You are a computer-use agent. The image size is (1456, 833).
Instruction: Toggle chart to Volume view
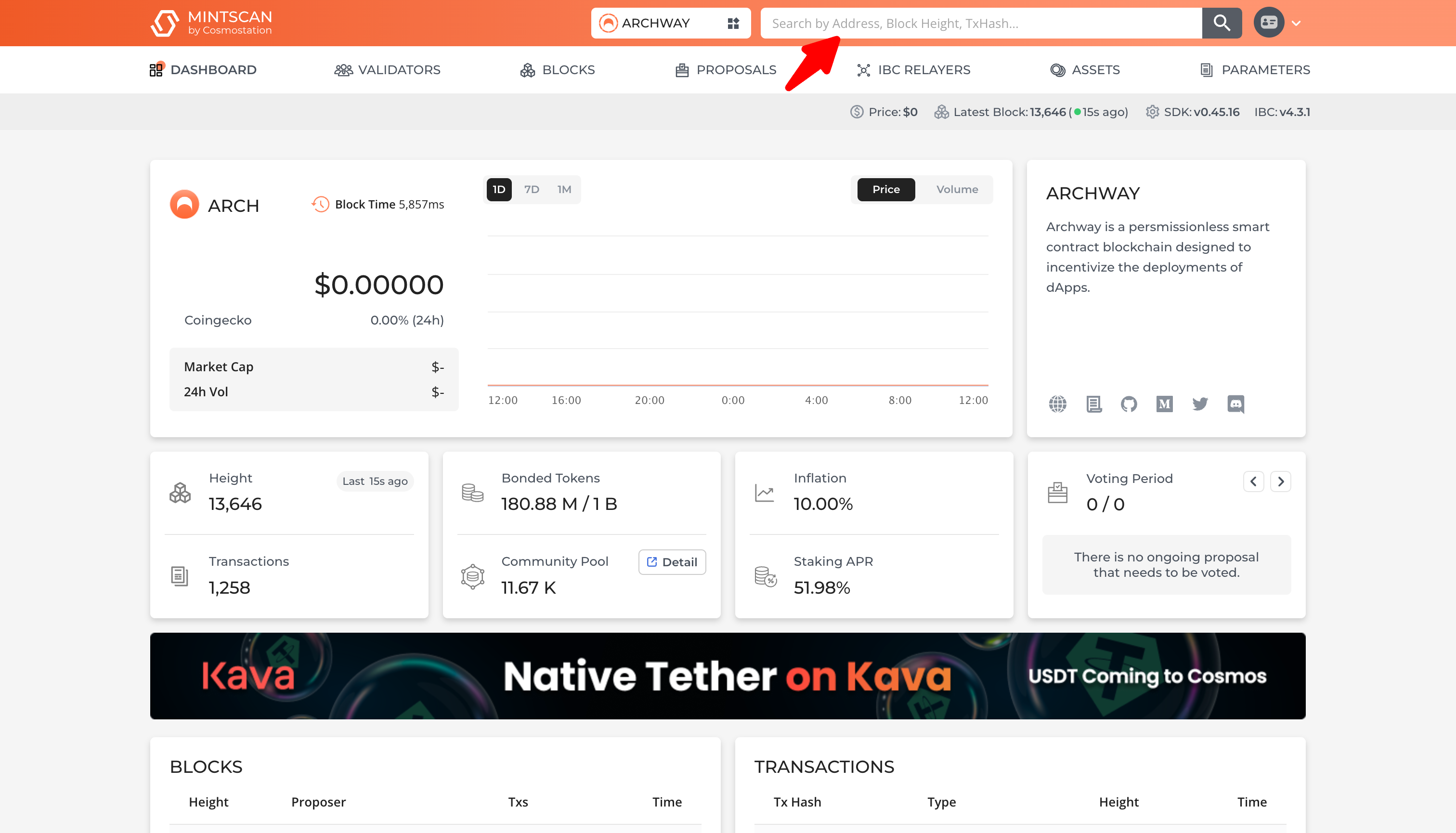pyautogui.click(x=957, y=189)
